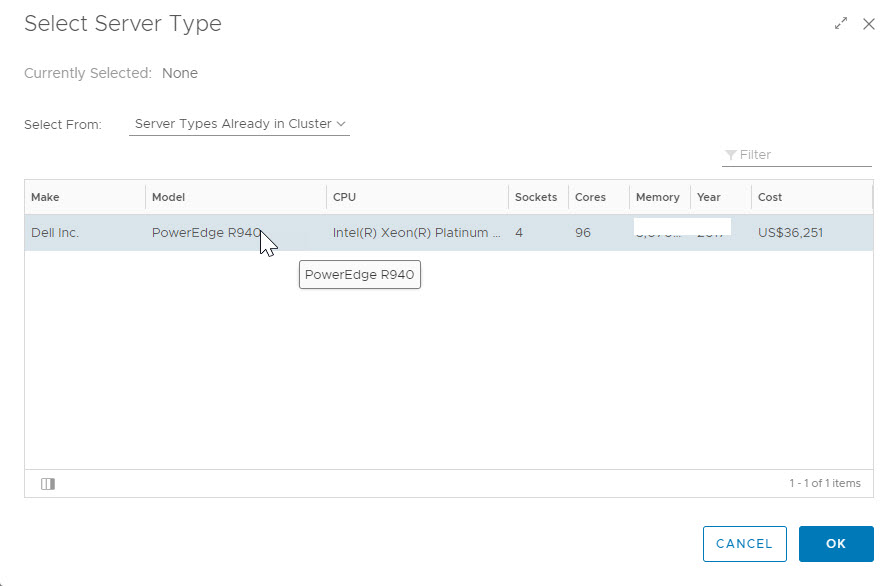Select the Intel(R) Xeon(R) Platinum CPU cell

(416, 233)
